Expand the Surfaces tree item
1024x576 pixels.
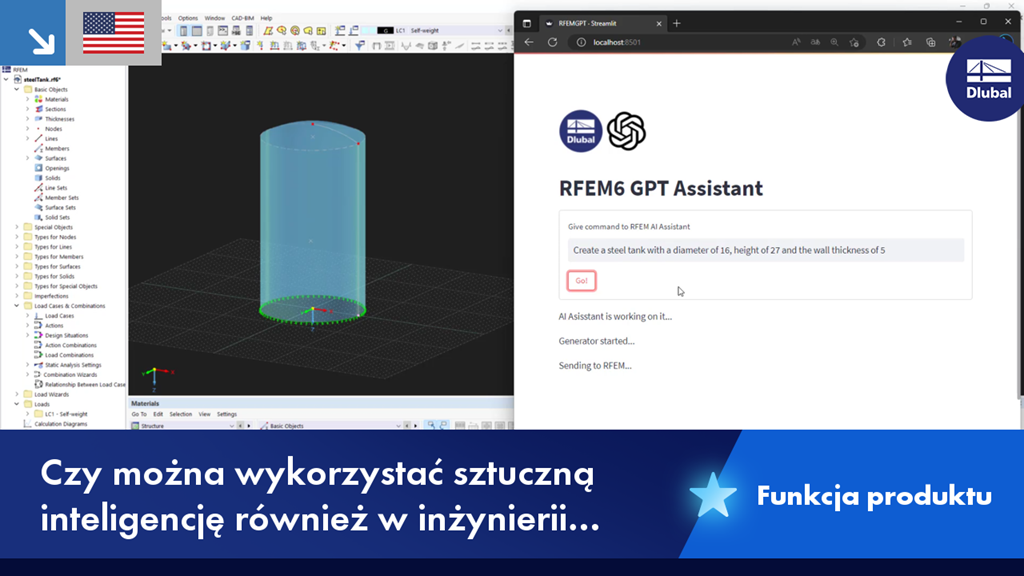(27, 158)
